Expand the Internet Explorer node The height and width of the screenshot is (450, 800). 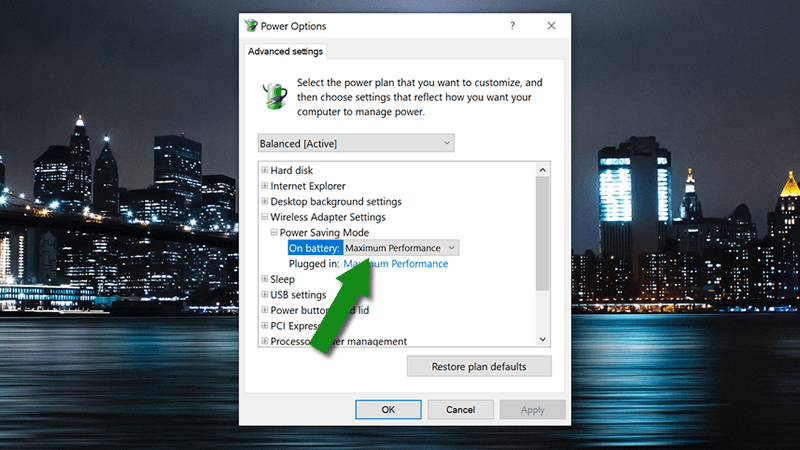264,186
